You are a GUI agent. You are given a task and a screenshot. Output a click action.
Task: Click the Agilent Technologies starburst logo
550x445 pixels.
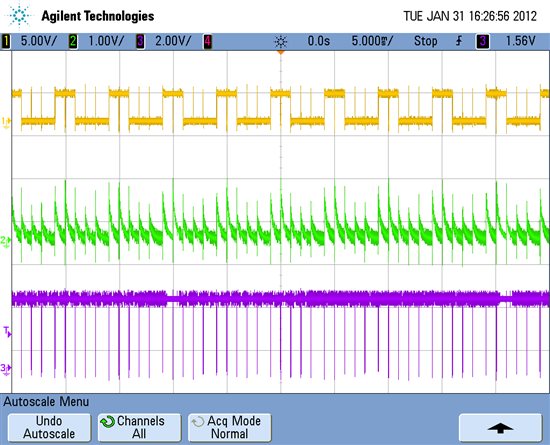pyautogui.click(x=19, y=16)
